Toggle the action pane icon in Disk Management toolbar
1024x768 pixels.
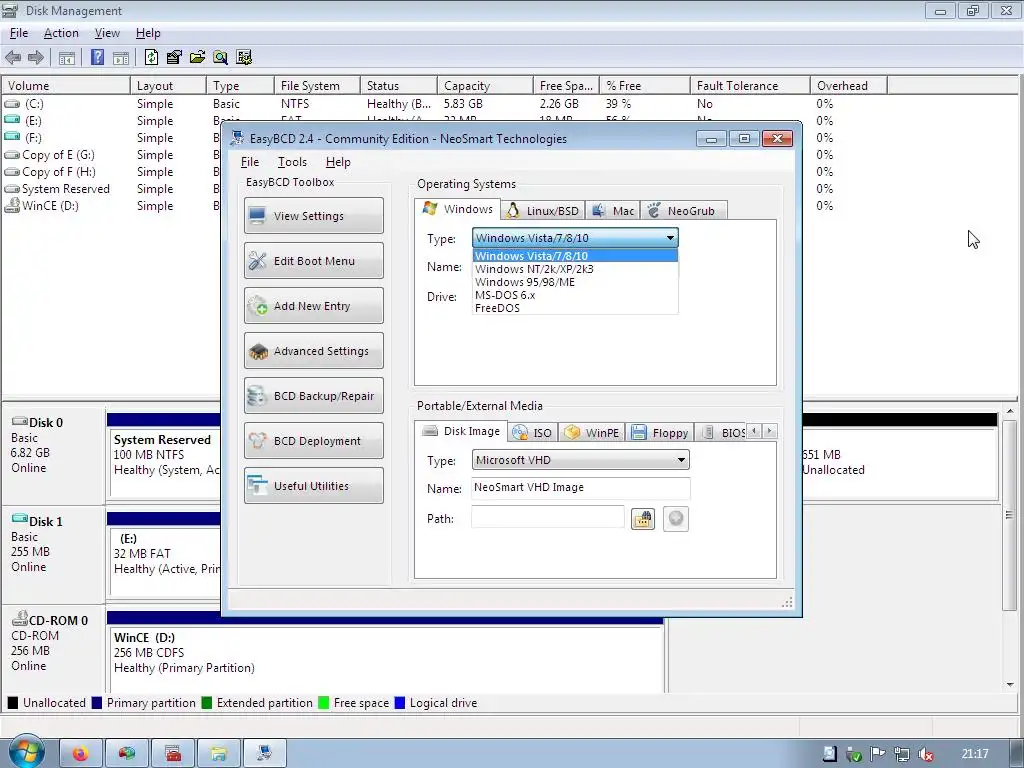[x=121, y=57]
